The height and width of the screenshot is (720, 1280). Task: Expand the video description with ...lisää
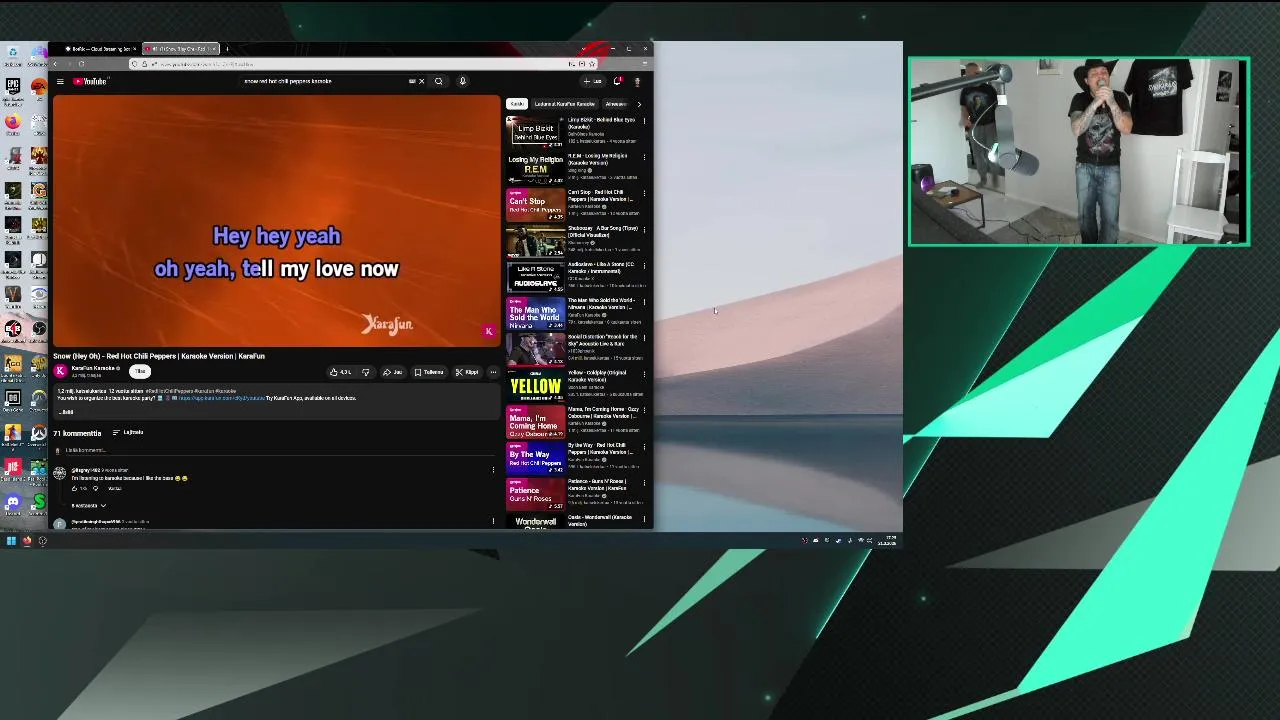(x=66, y=412)
